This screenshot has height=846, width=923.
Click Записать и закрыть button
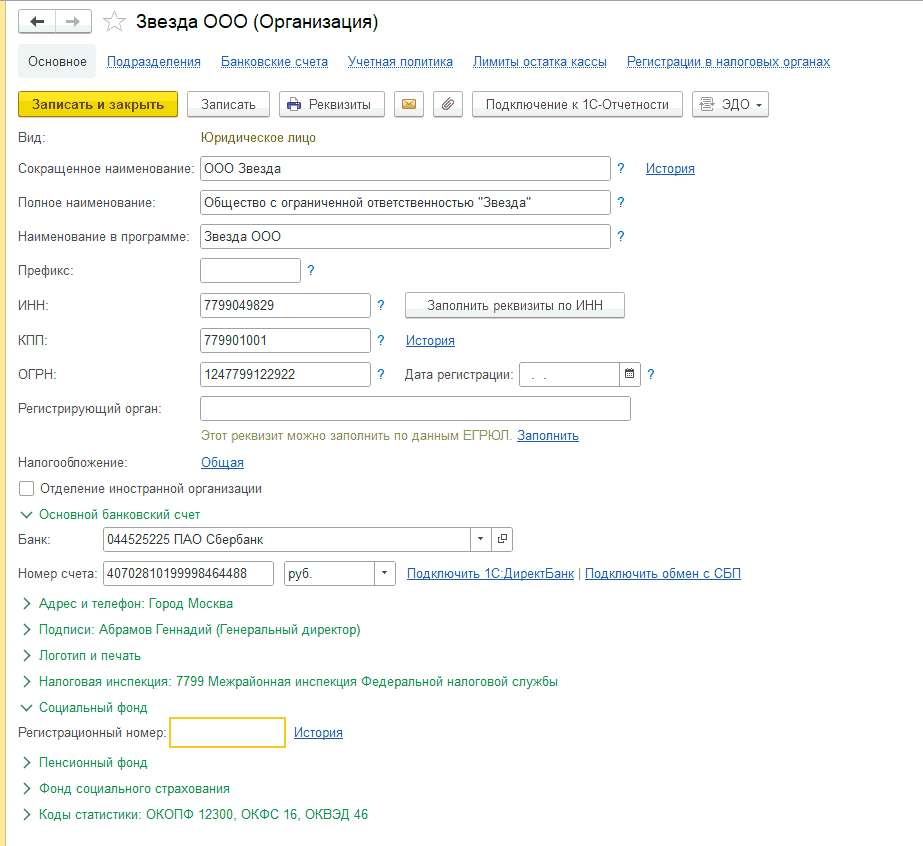tap(98, 104)
